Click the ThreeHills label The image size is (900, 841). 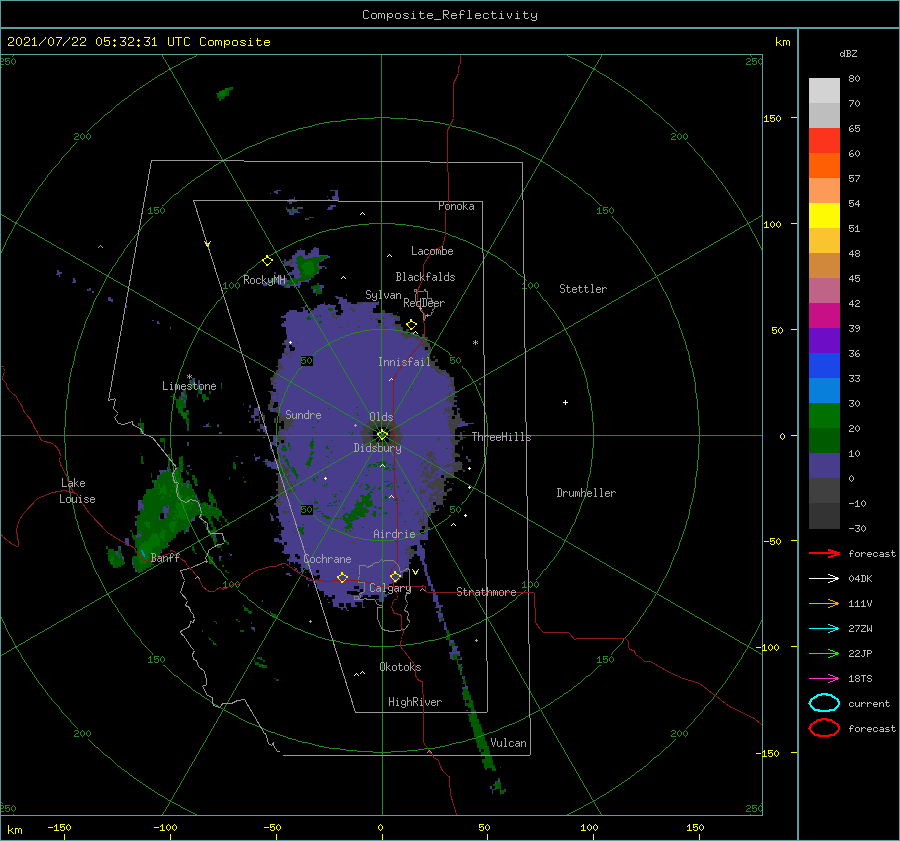(501, 437)
